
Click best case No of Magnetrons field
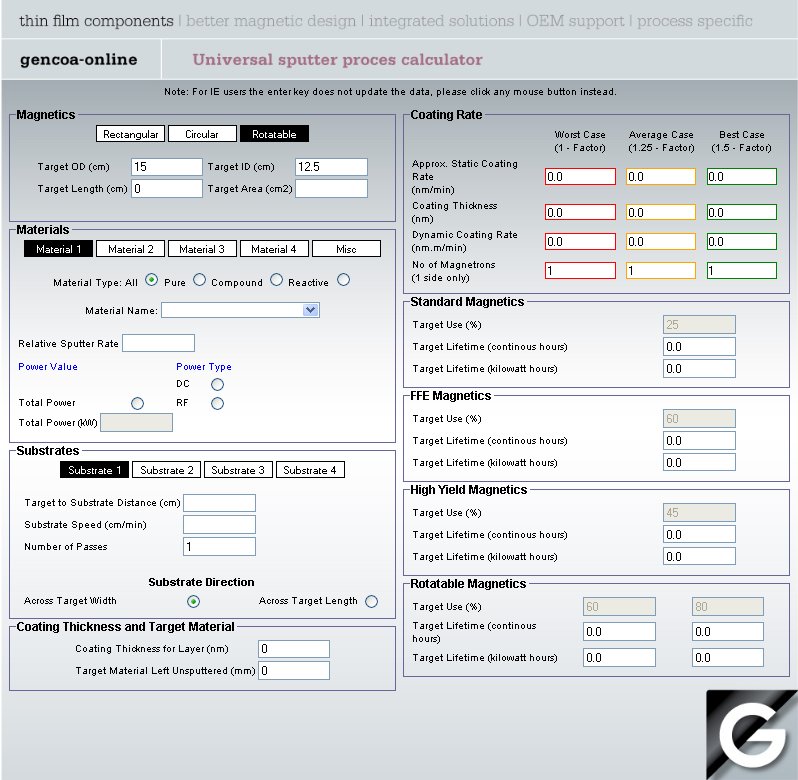click(x=742, y=270)
